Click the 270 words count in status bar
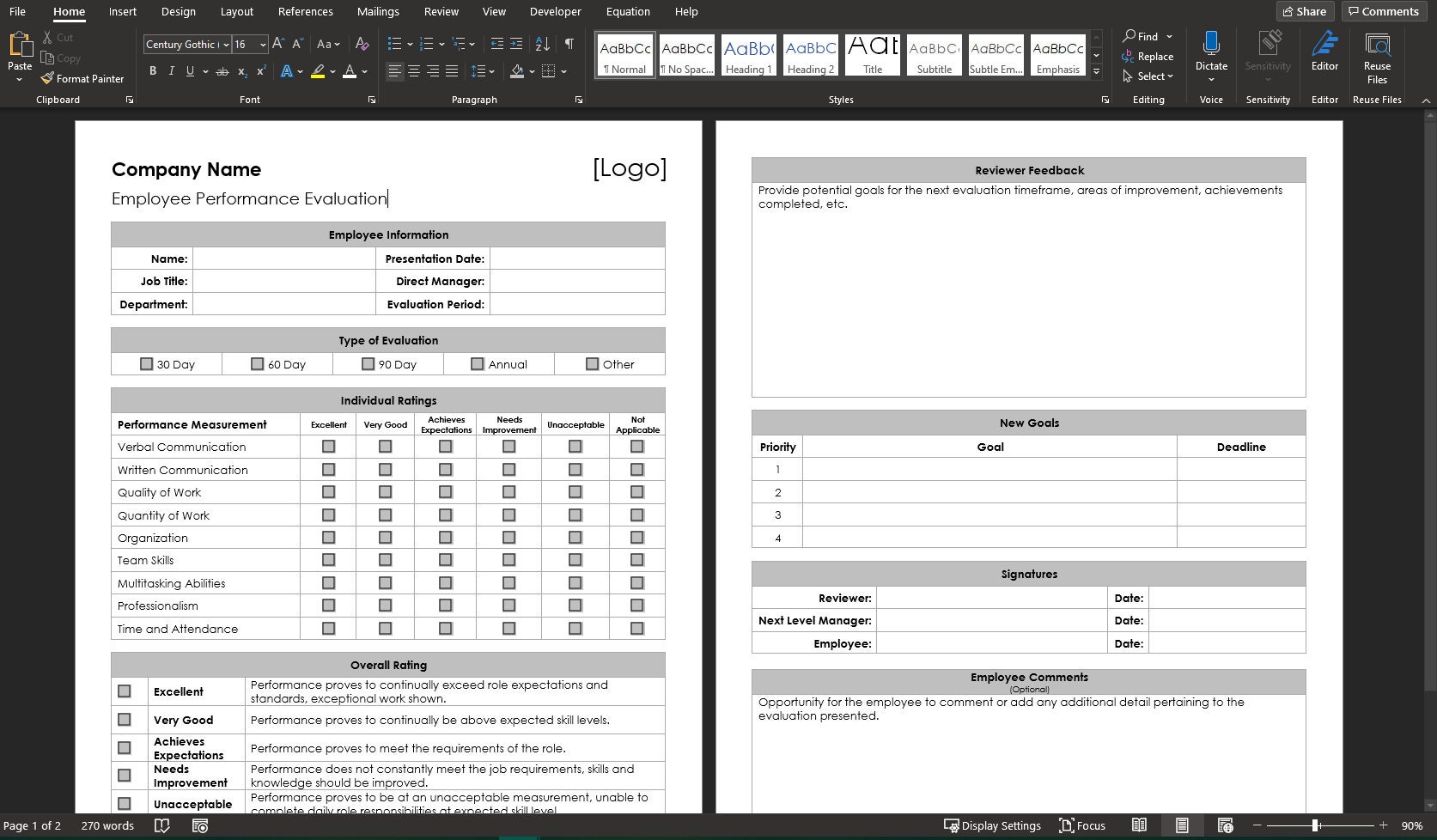 pos(107,825)
